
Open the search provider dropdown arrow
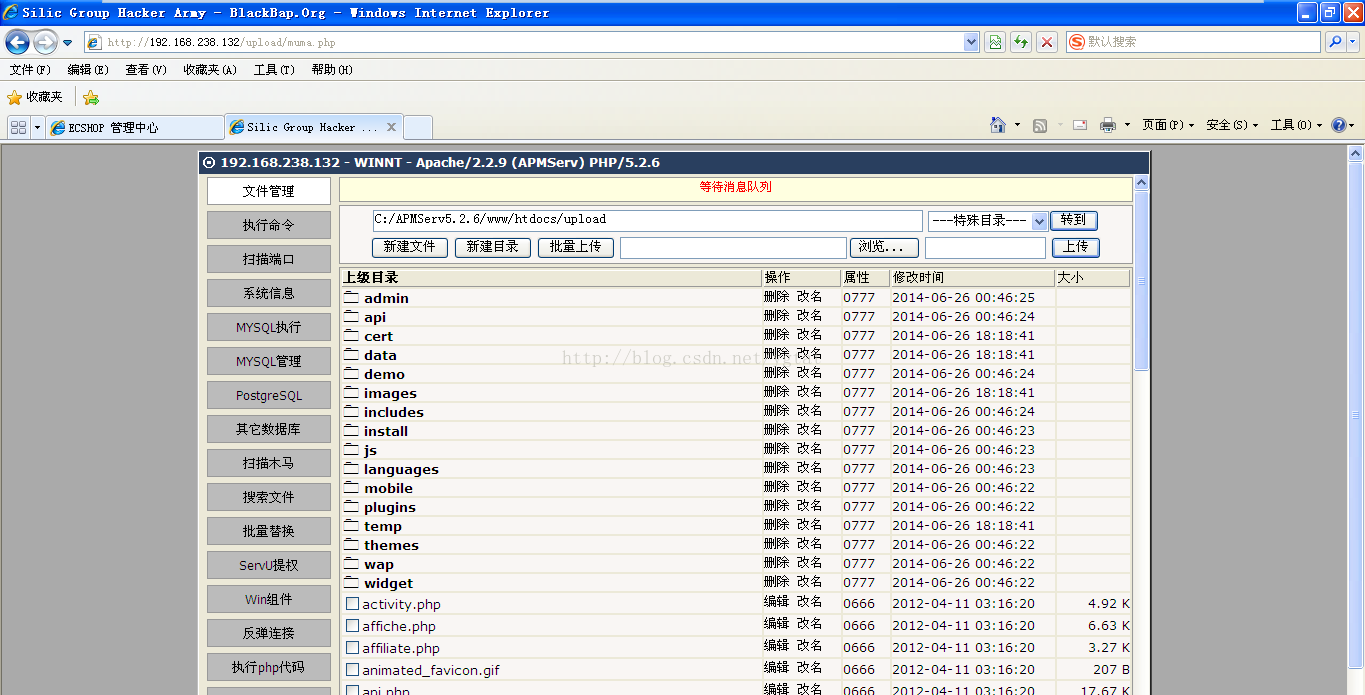click(1352, 42)
